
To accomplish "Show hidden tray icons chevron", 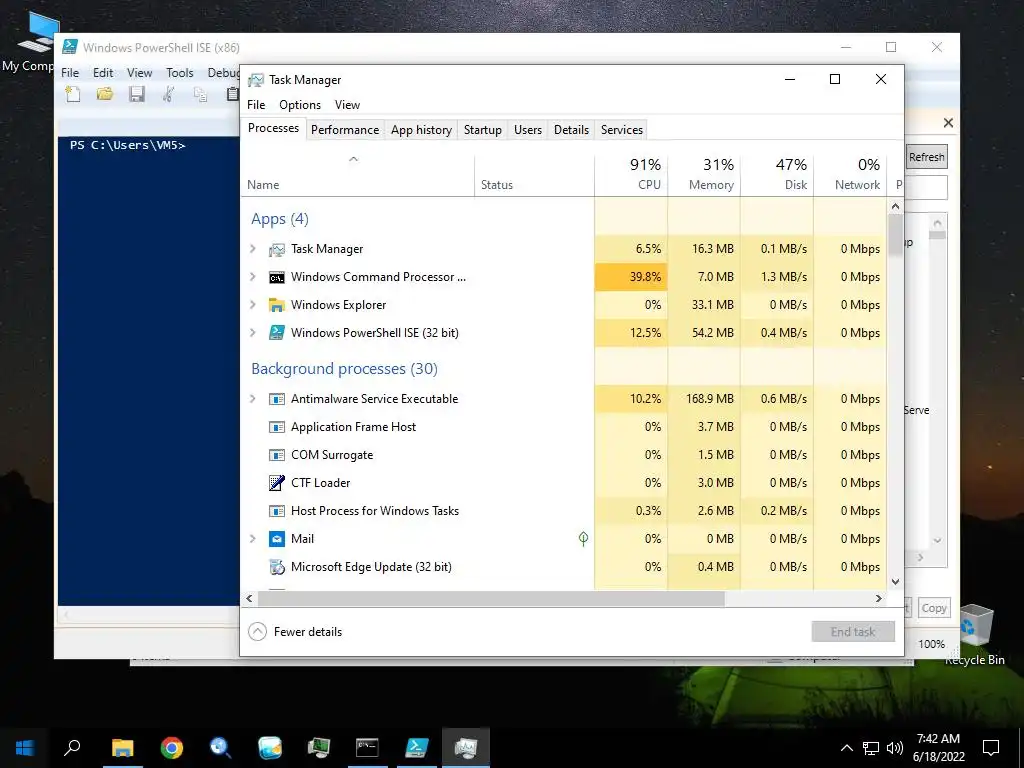I will pyautogui.click(x=846, y=748).
